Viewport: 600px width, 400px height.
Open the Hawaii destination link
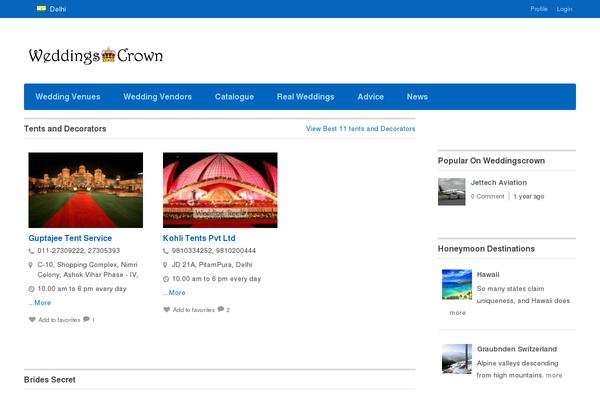click(x=488, y=274)
